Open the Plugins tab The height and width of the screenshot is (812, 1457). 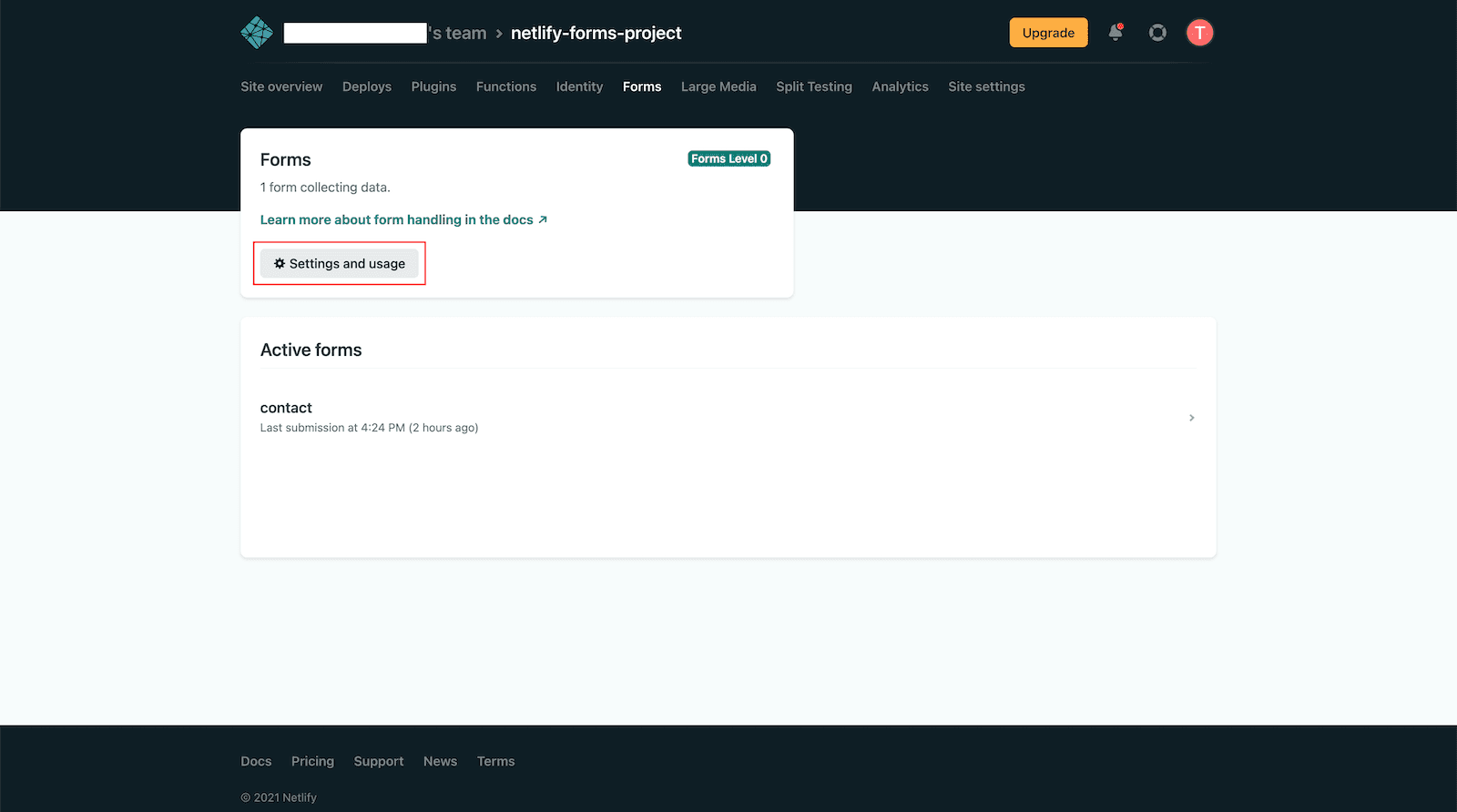[433, 86]
